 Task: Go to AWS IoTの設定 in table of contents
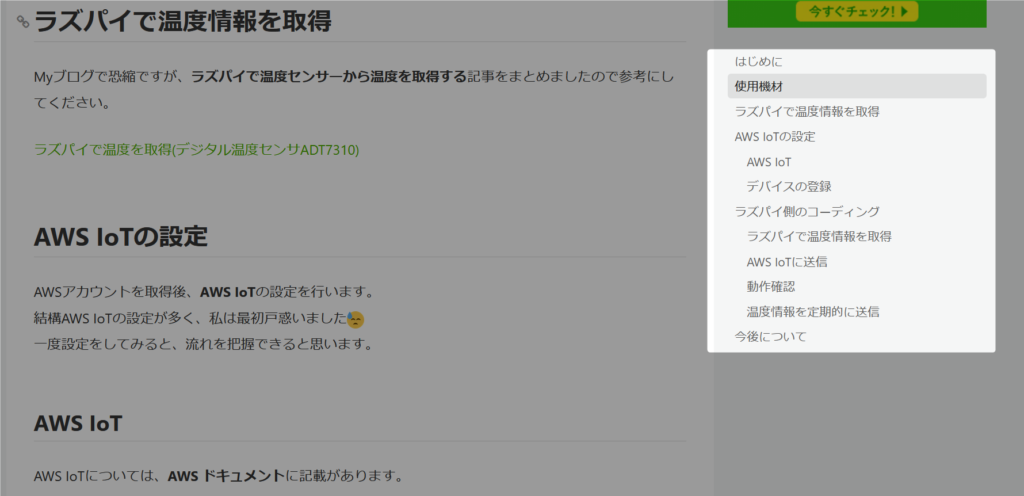click(x=775, y=137)
